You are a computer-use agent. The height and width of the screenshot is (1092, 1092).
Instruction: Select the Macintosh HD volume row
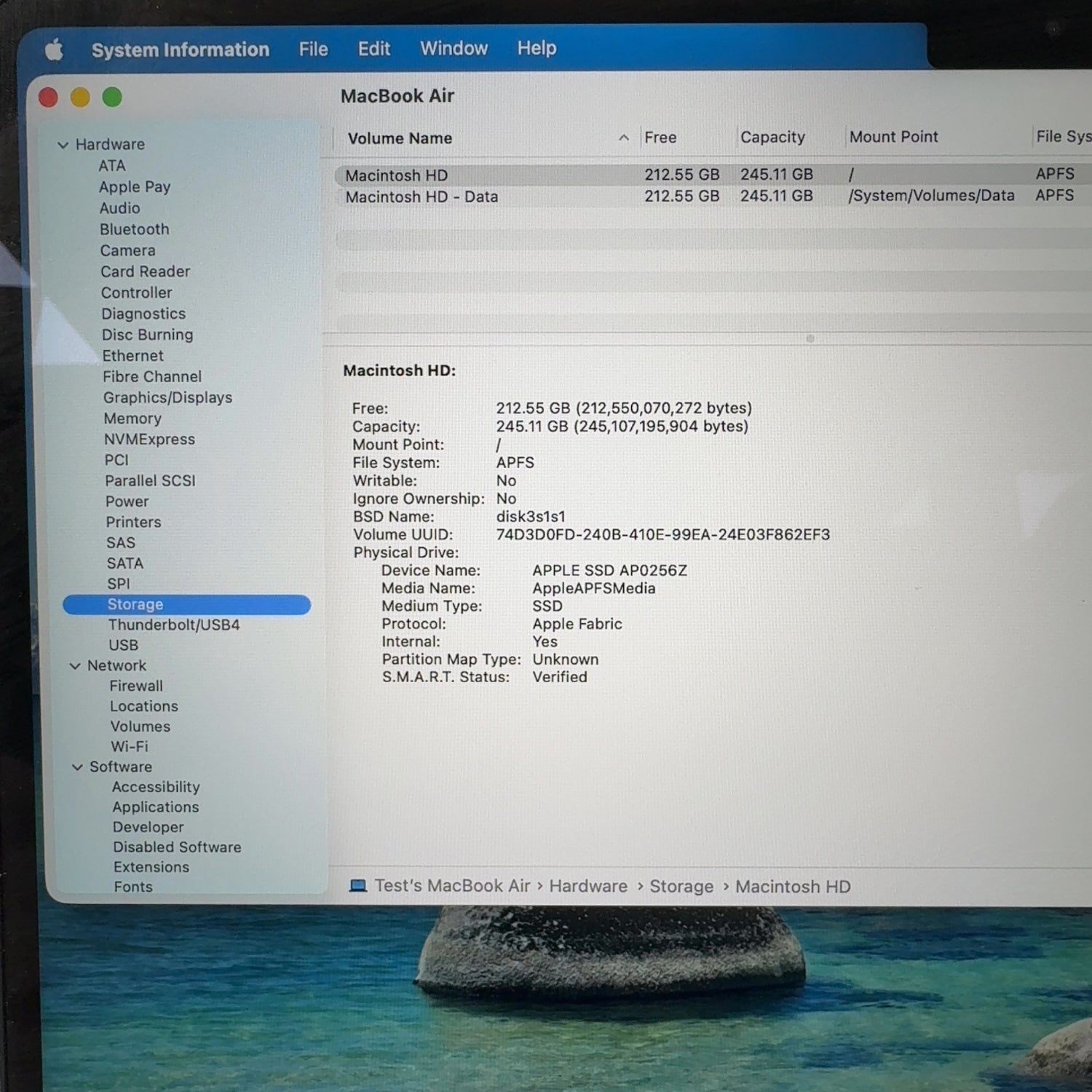[713, 175]
